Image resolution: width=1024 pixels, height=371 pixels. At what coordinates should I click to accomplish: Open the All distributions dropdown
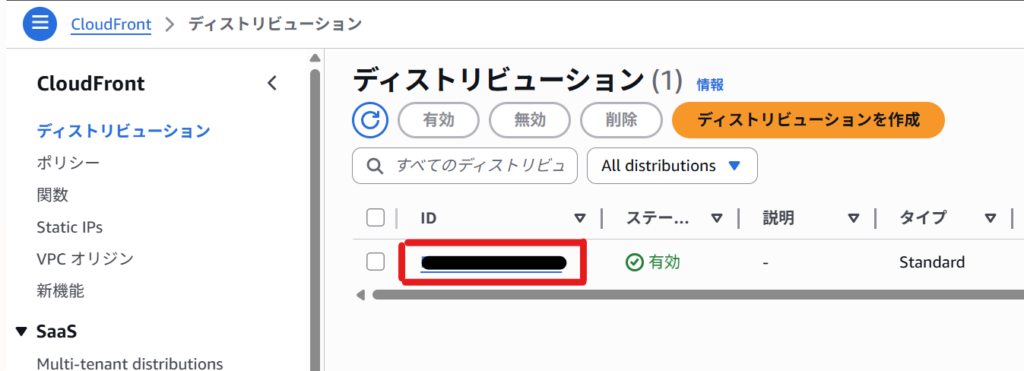click(672, 166)
